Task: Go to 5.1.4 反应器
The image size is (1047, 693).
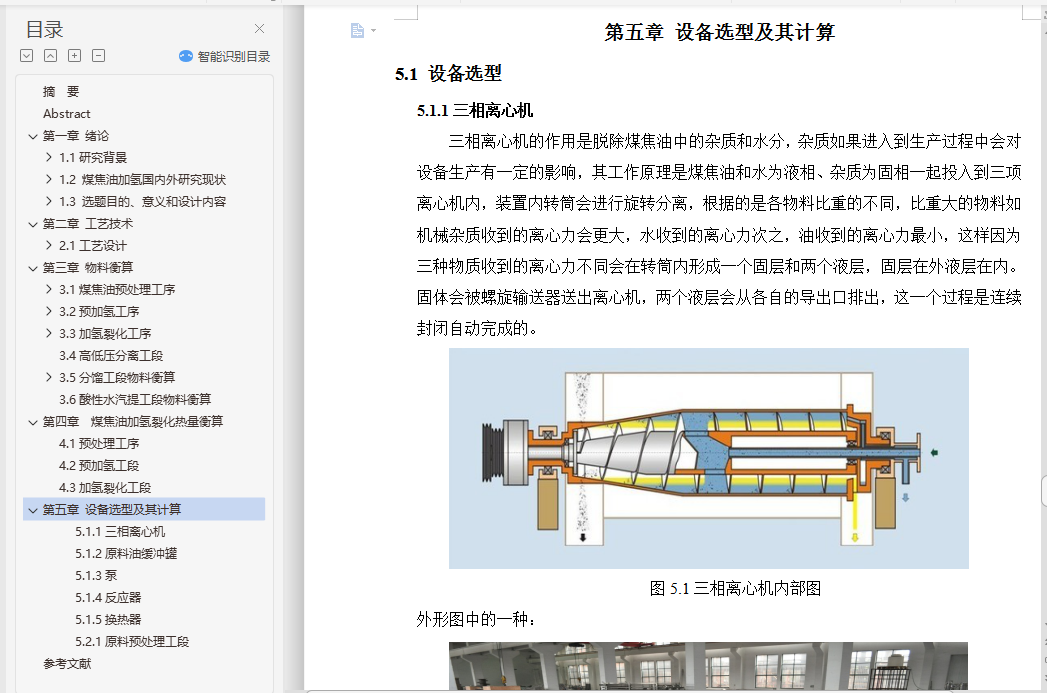Action: point(108,598)
